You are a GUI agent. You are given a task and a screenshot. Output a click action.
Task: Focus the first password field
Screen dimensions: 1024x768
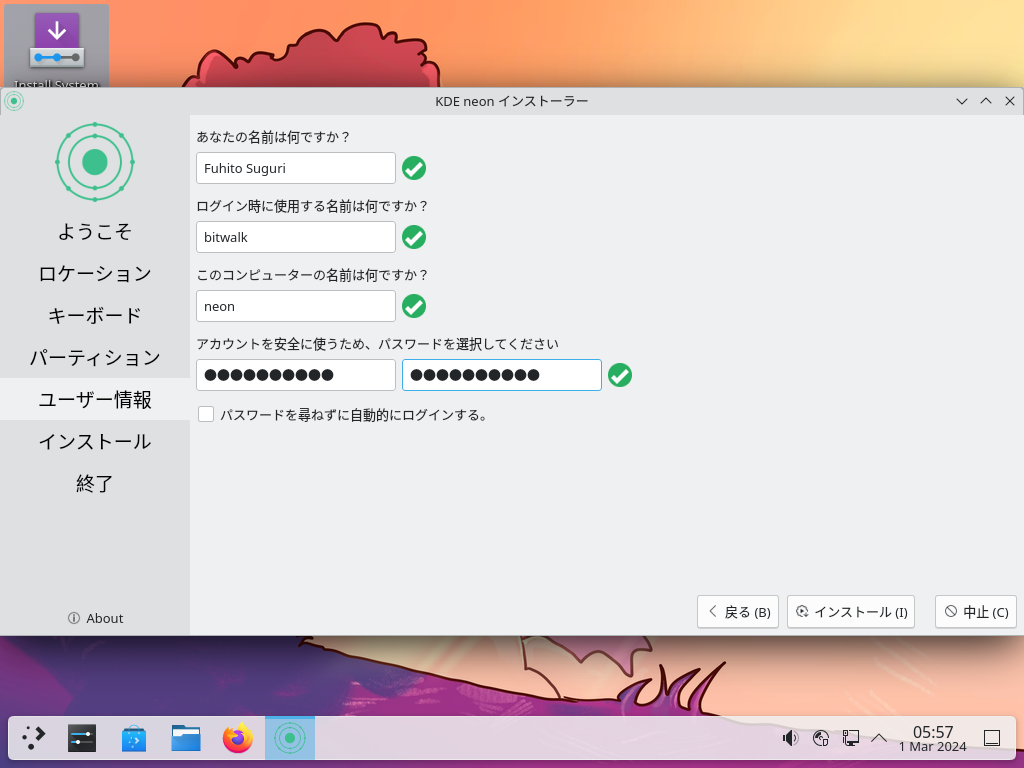coord(296,375)
